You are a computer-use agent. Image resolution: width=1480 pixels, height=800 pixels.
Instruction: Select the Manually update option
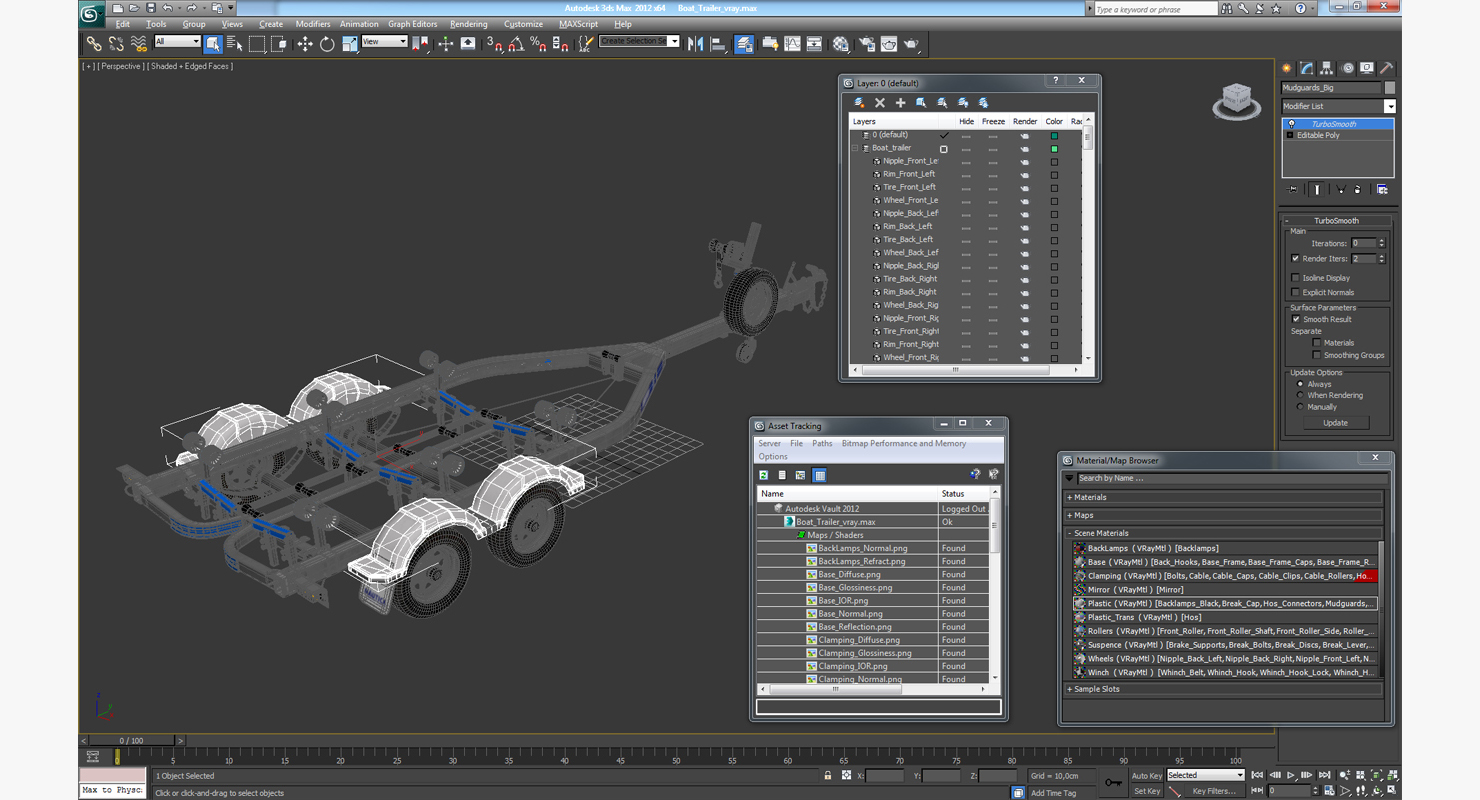[1300, 407]
